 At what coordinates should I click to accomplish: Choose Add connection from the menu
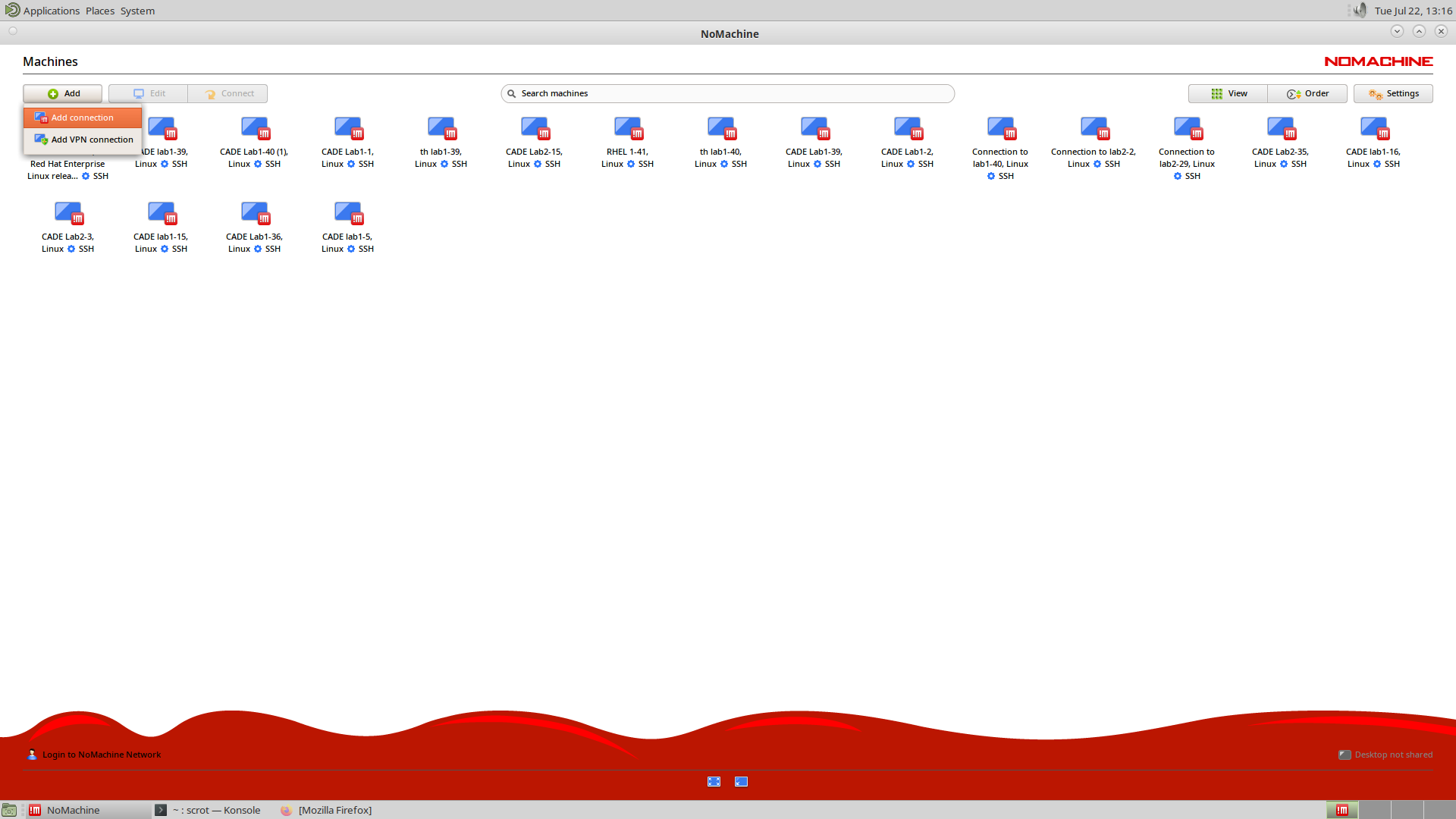(83, 118)
